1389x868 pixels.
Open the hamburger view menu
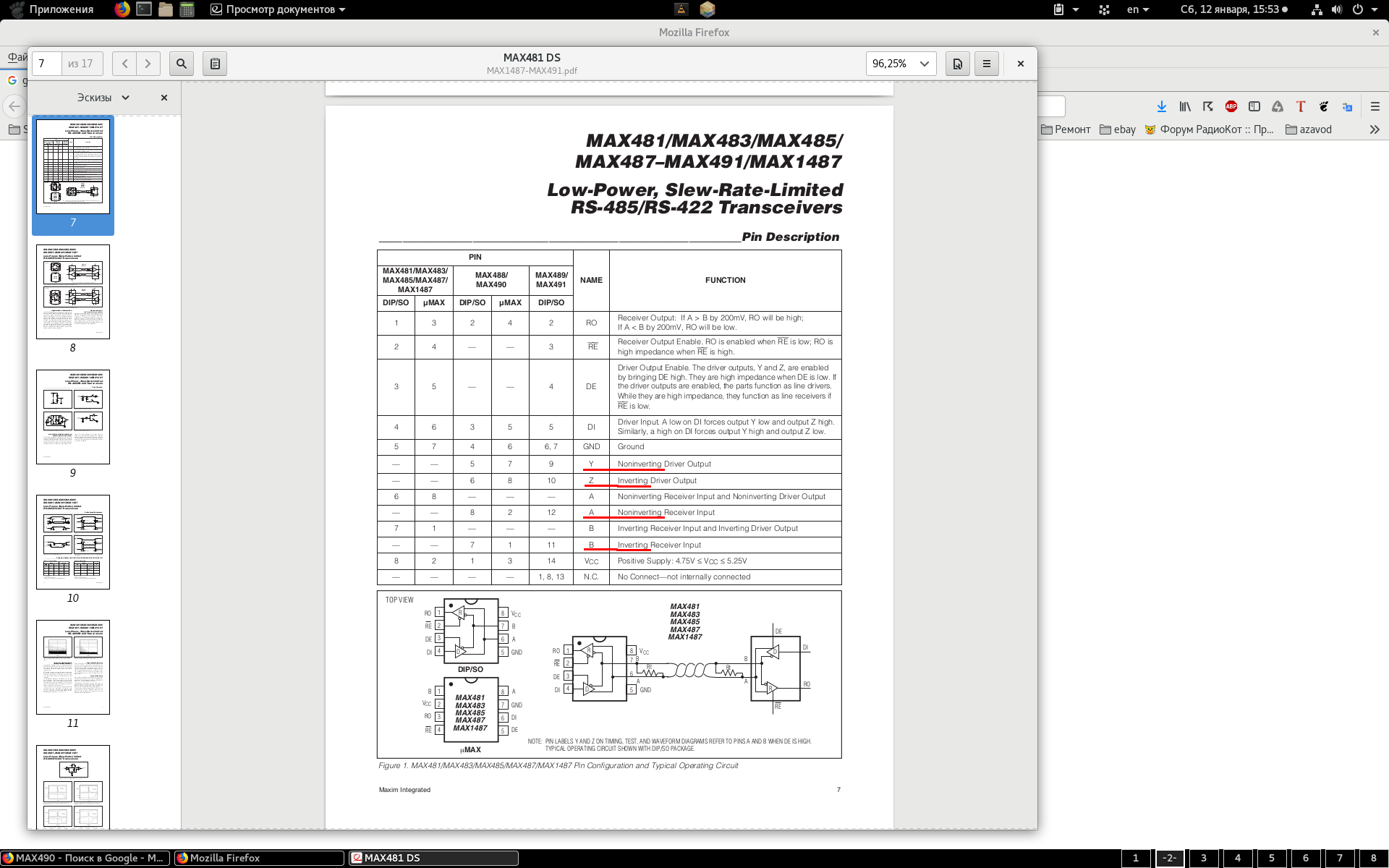pos(986,64)
